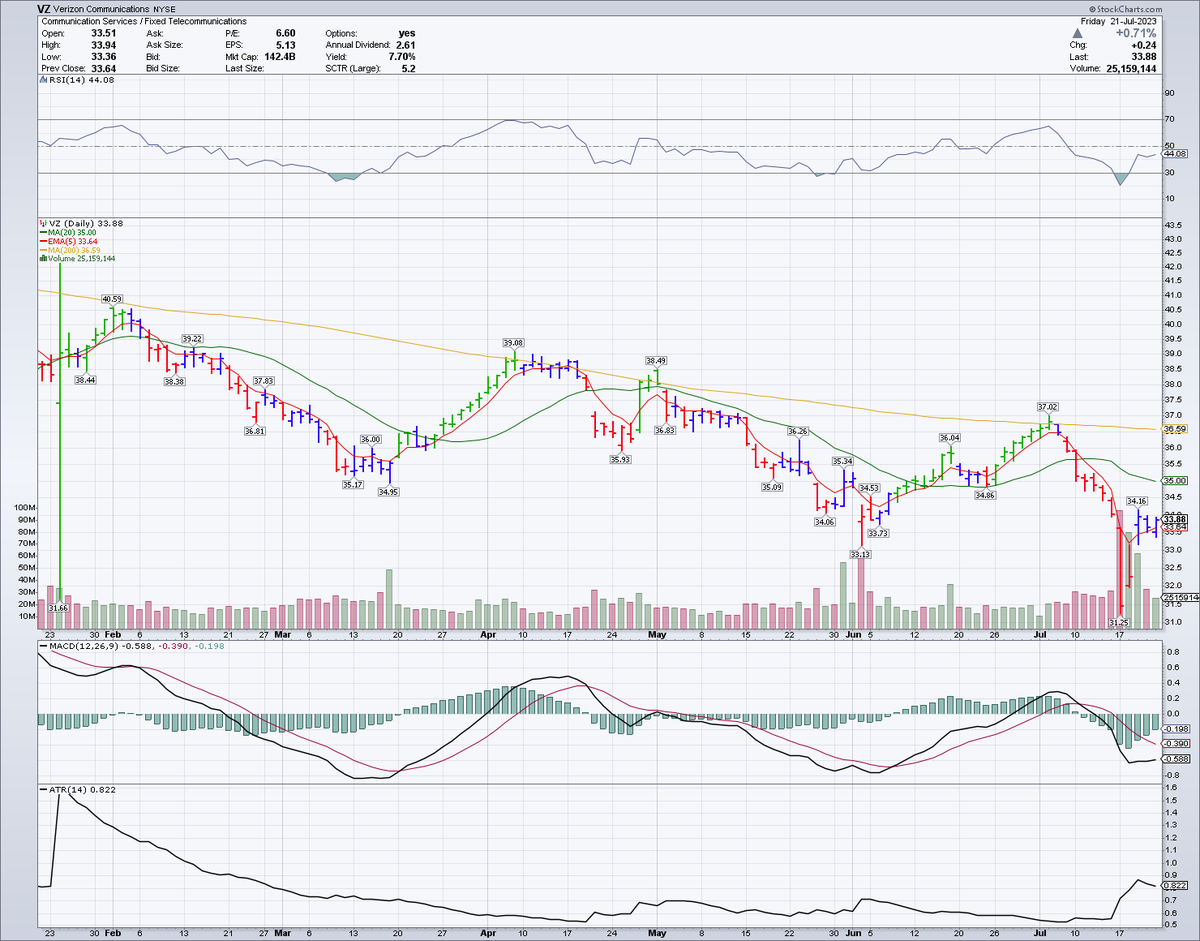The image size is (1200, 941).
Task: Click the 35.93 price label
Action: pos(621,459)
